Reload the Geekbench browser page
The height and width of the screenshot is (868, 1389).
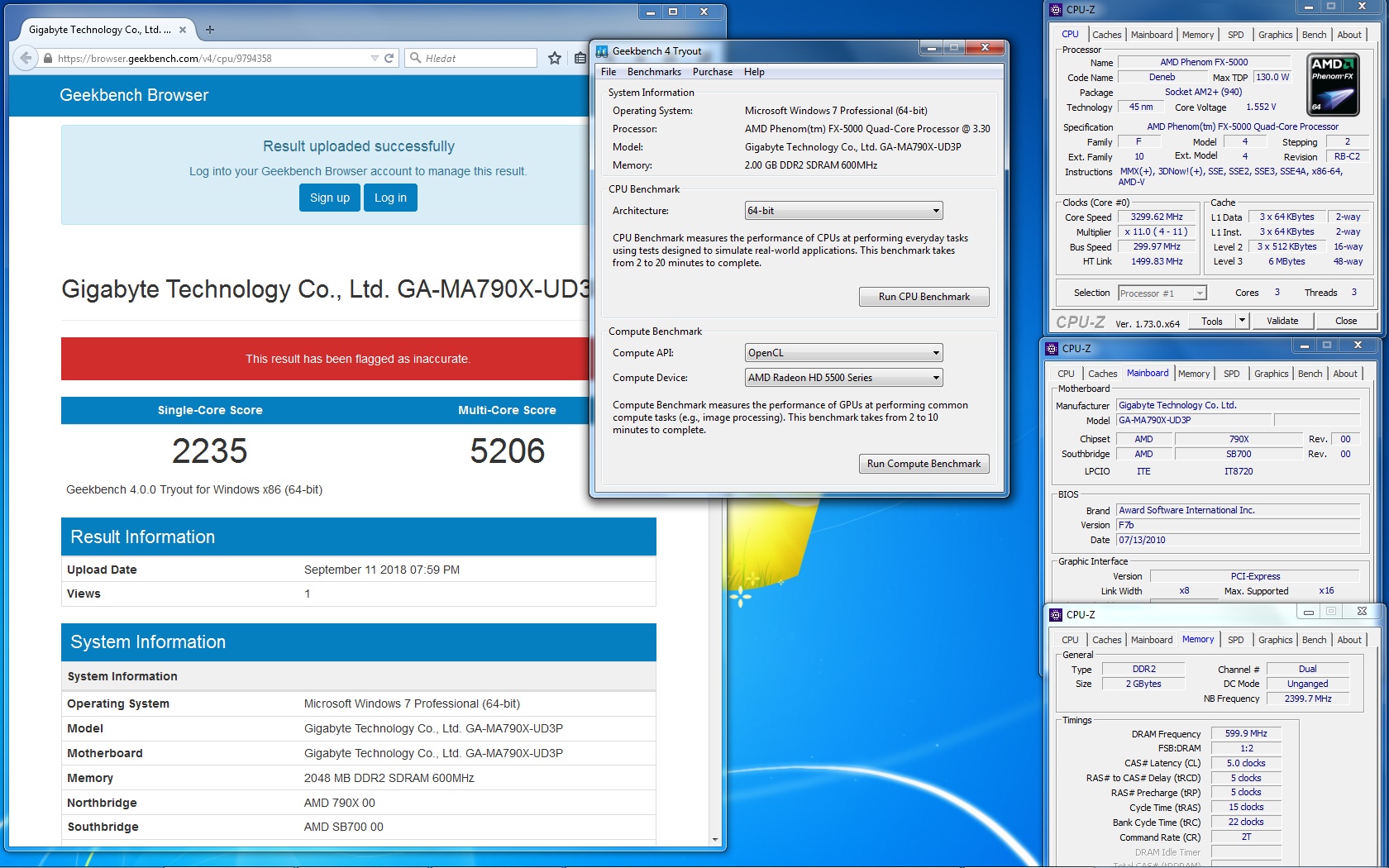click(389, 58)
